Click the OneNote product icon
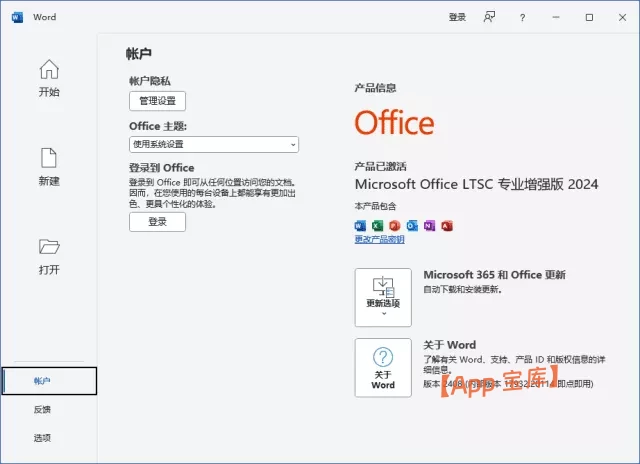The height and width of the screenshot is (464, 640). [x=429, y=226]
